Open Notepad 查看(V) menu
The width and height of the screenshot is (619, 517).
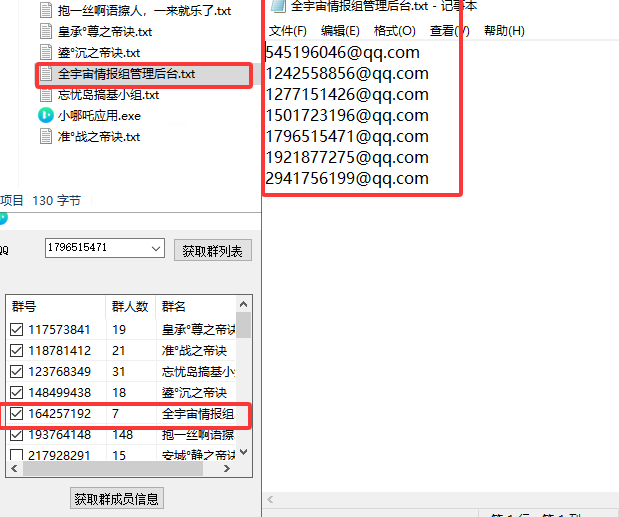[449, 31]
